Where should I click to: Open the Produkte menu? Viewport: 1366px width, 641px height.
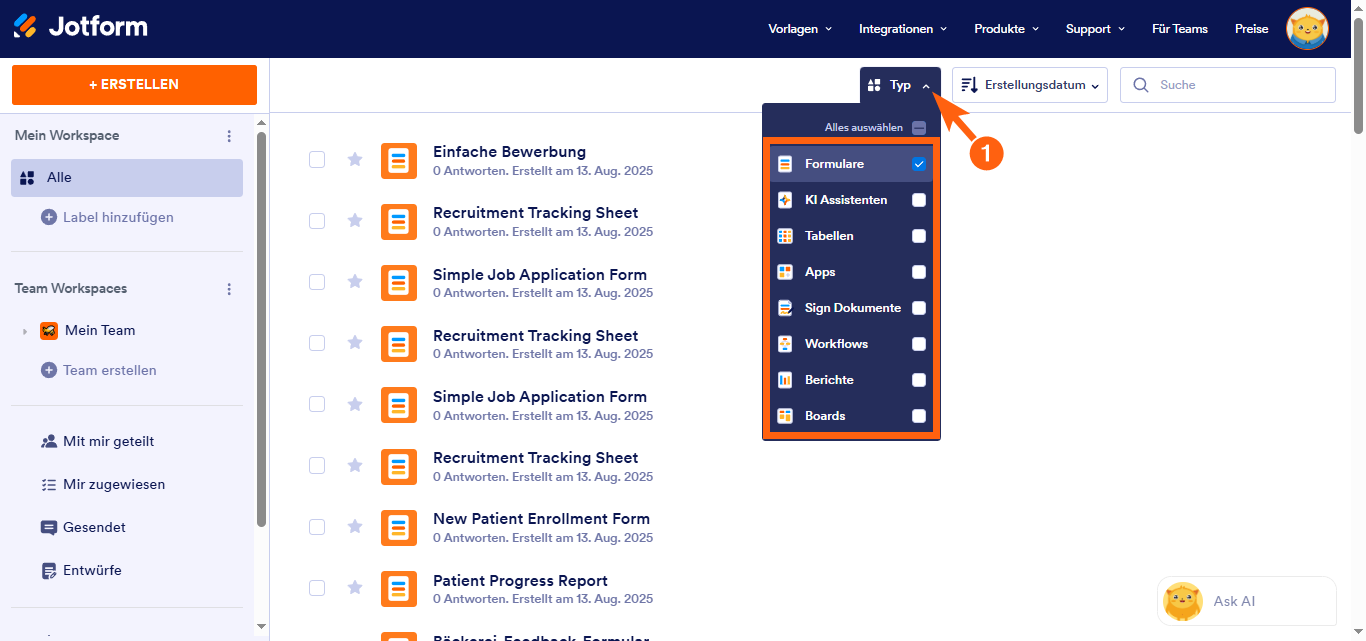[1007, 29]
